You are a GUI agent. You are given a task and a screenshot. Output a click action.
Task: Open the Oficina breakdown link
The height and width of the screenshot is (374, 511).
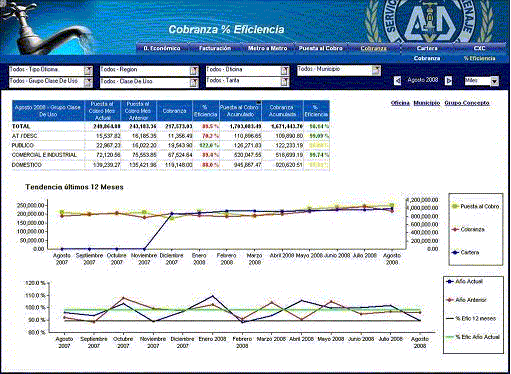(400, 103)
